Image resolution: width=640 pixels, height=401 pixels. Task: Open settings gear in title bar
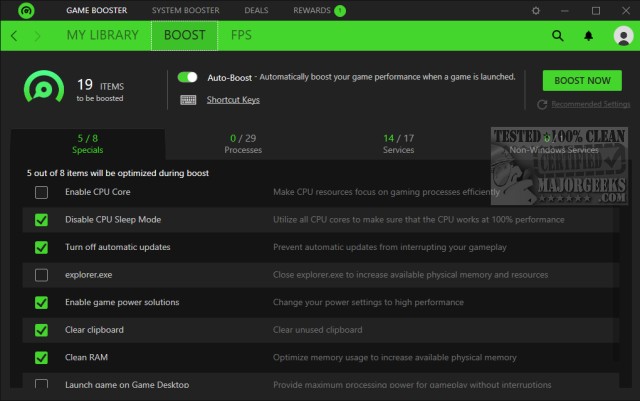point(536,11)
